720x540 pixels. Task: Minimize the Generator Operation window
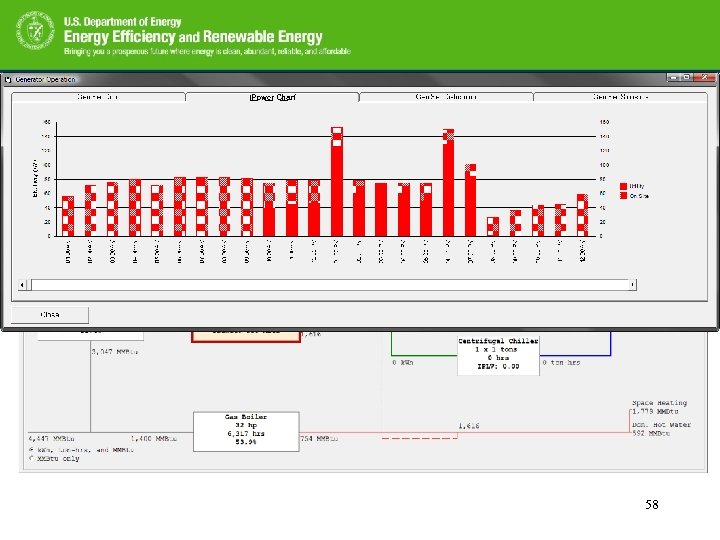pyautogui.click(x=673, y=78)
